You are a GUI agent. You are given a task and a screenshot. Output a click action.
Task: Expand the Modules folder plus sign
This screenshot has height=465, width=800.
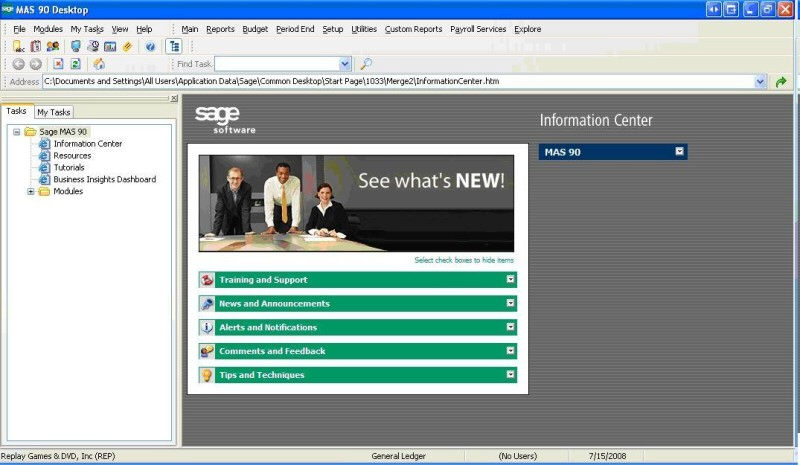[31, 191]
